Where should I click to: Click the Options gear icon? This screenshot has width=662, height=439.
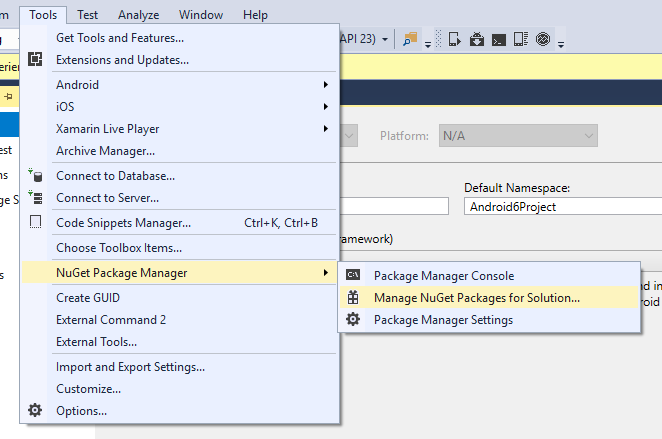click(x=35, y=410)
